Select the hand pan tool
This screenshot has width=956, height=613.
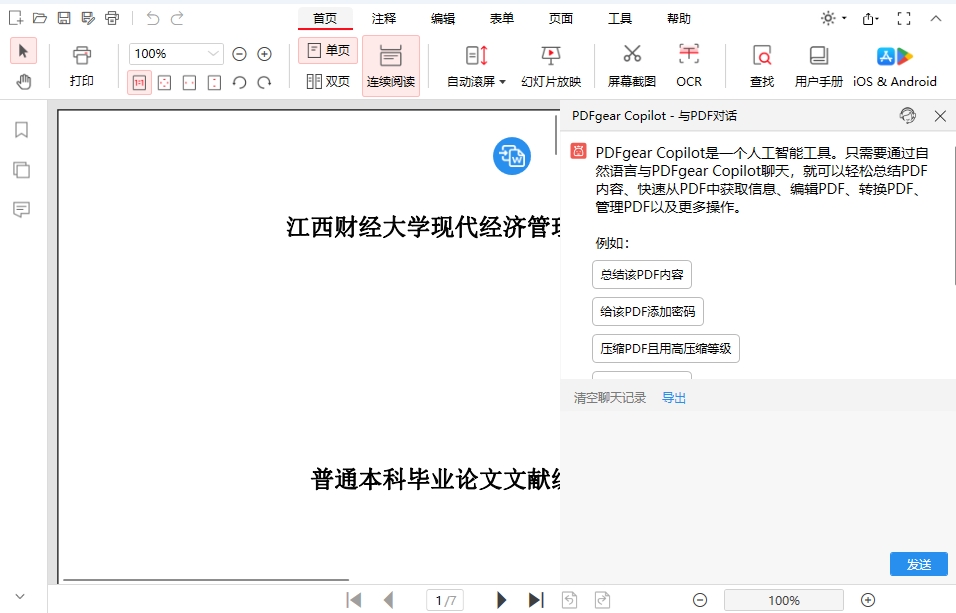click(x=22, y=82)
